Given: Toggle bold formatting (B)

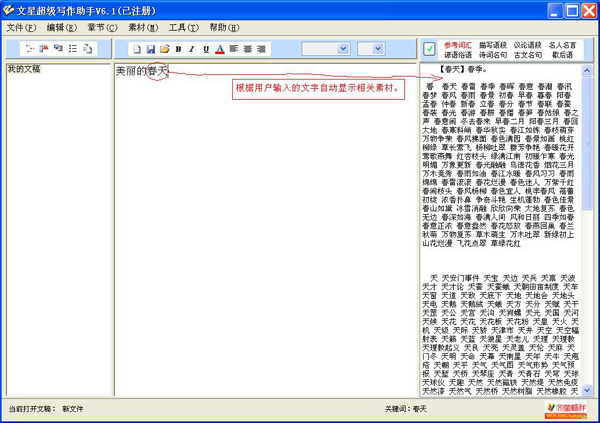Looking at the screenshot, I should coord(178,49).
